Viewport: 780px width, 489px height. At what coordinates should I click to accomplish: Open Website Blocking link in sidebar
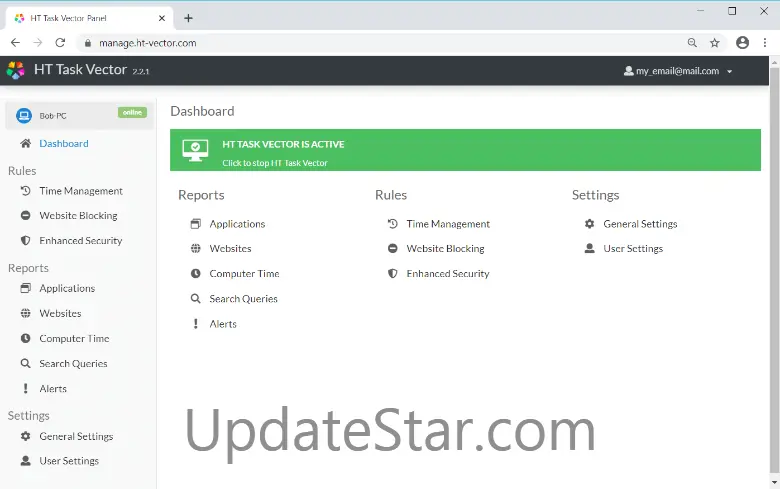(78, 215)
